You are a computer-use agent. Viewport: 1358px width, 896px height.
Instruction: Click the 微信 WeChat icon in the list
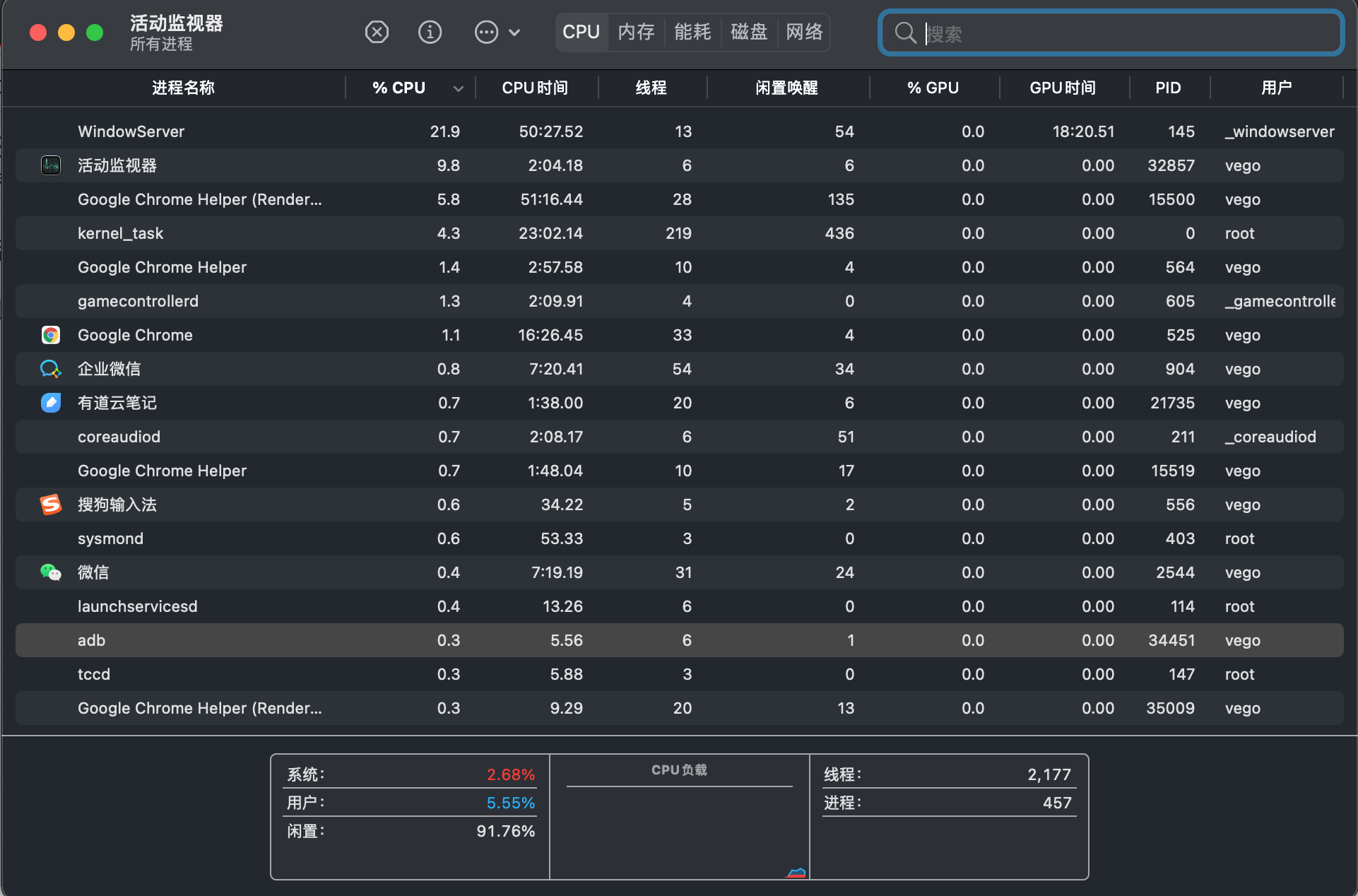click(50, 572)
